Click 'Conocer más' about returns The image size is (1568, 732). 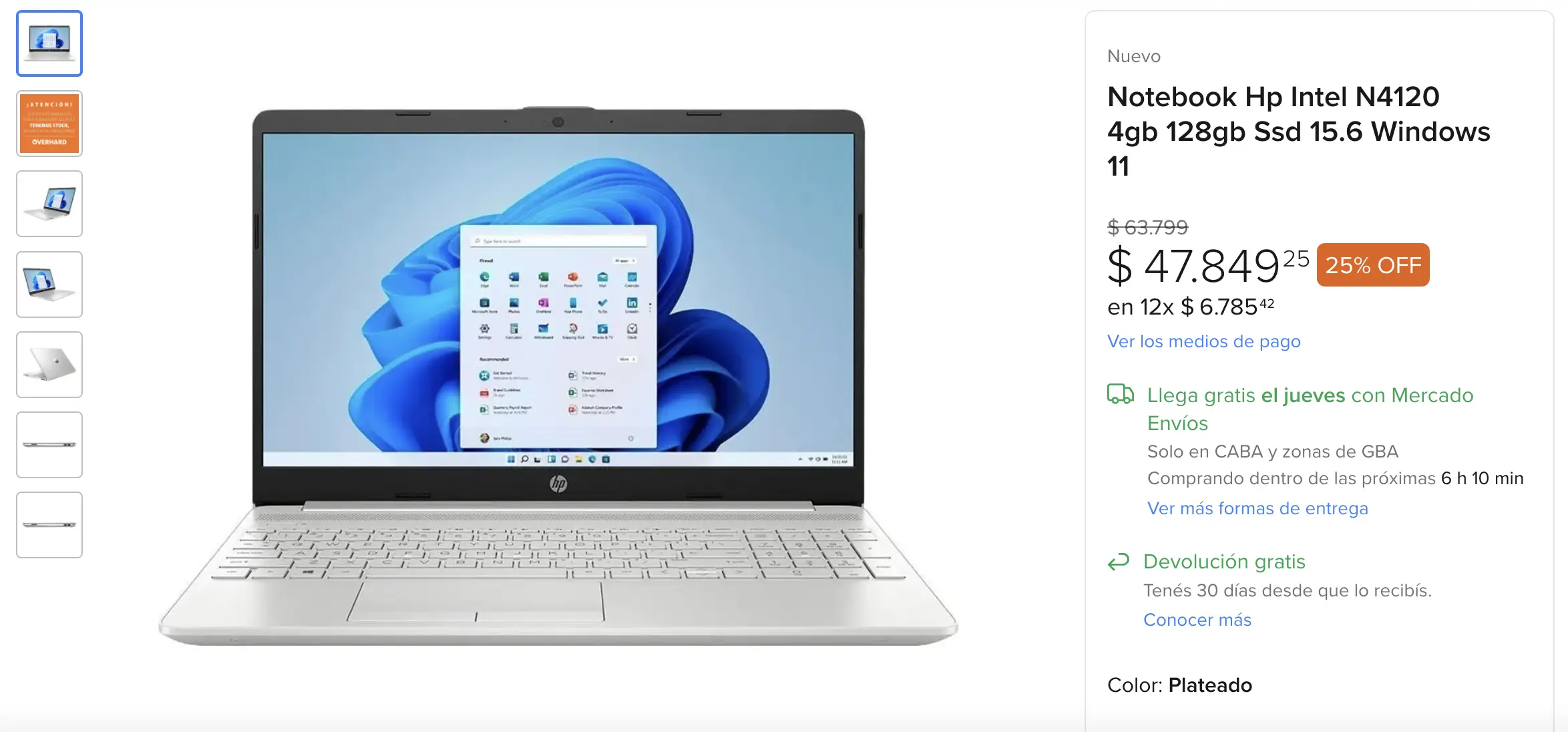pos(1197,620)
